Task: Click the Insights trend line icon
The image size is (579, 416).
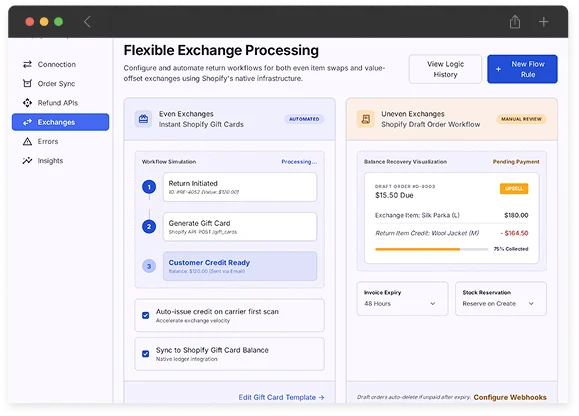Action: [27, 161]
